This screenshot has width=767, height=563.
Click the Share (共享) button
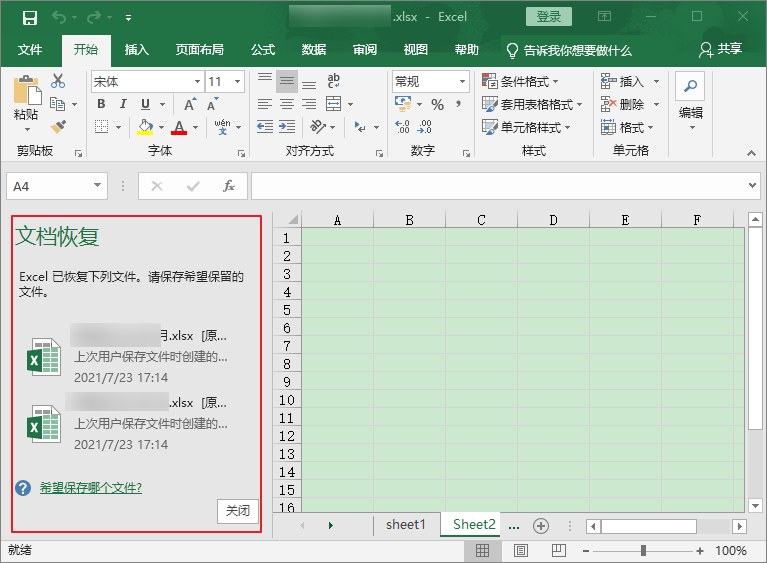coord(721,49)
